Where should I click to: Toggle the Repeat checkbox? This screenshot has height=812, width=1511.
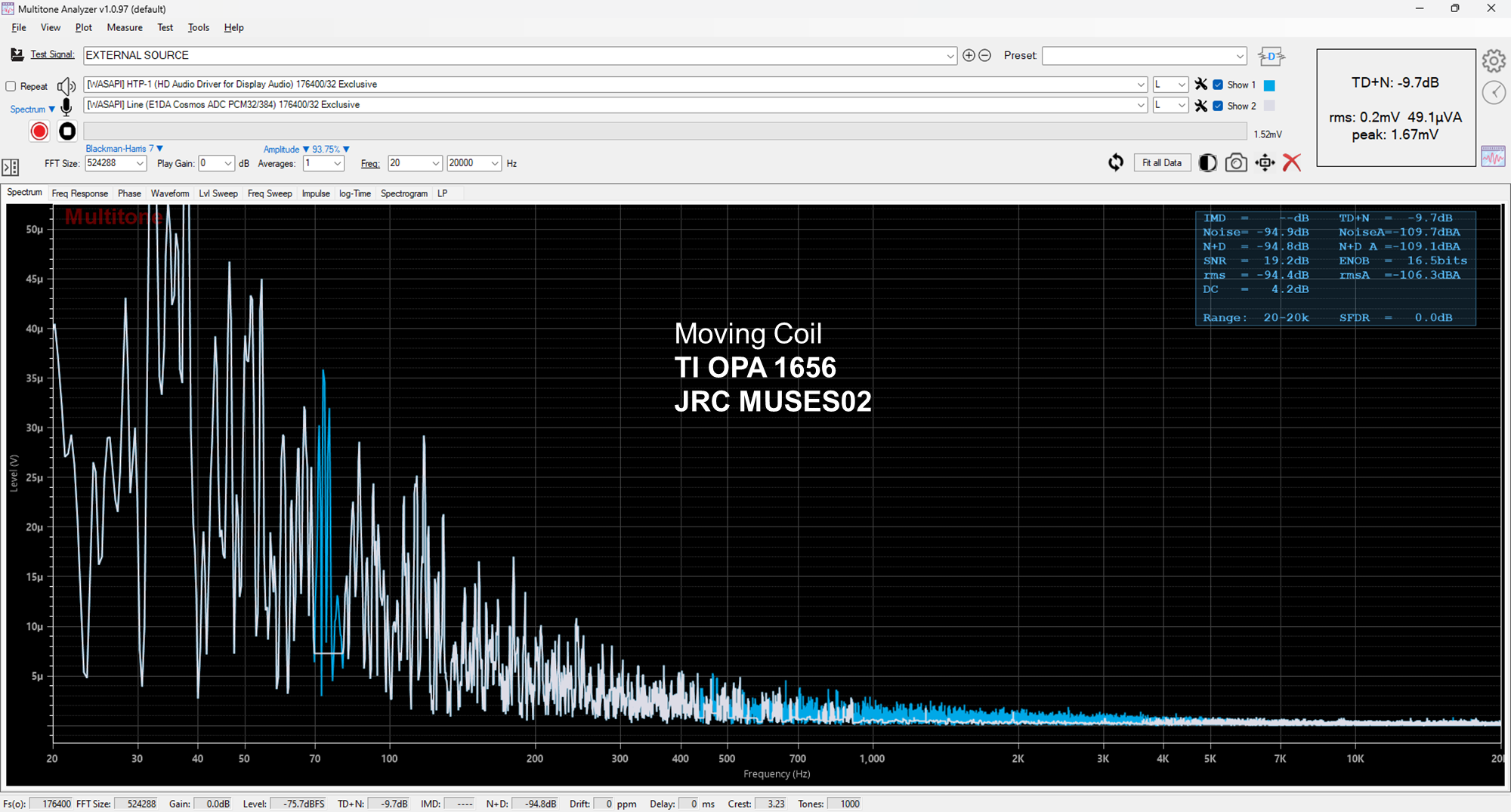tap(11, 86)
